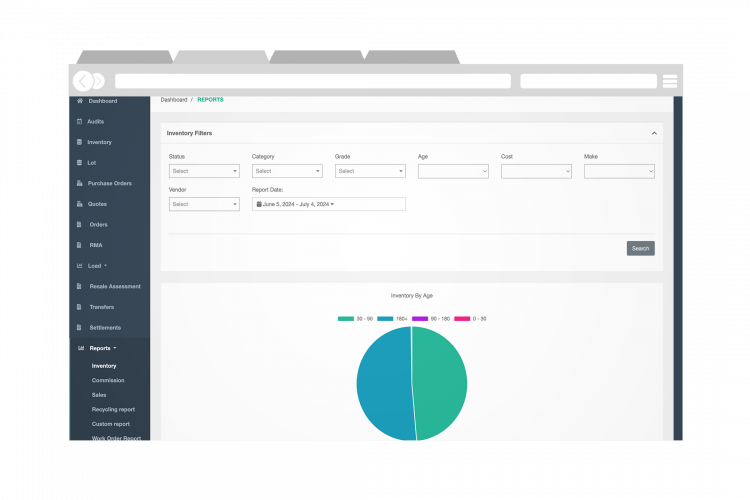Open the Report Date range picker
The width and height of the screenshot is (750, 500).
click(x=329, y=204)
